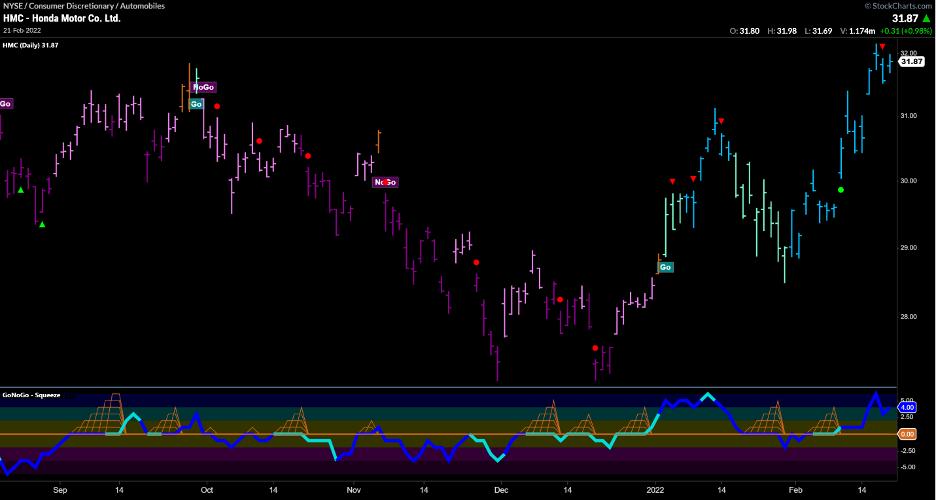The height and width of the screenshot is (500, 936).
Task: Select the NYSE / Consumer Discretionary / Automobiles breadcrumb
Action: [84, 6]
